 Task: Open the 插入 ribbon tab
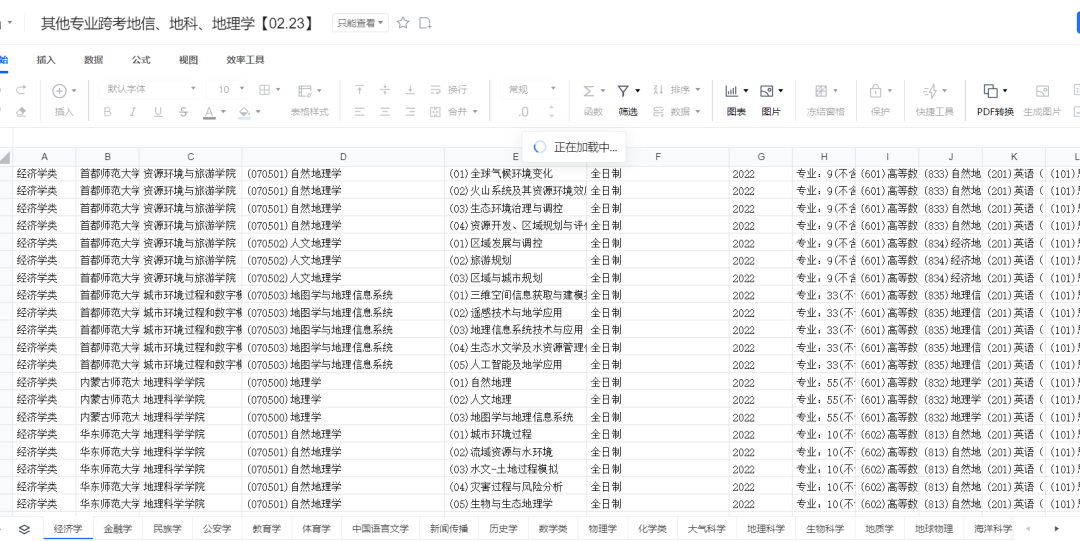[x=46, y=60]
